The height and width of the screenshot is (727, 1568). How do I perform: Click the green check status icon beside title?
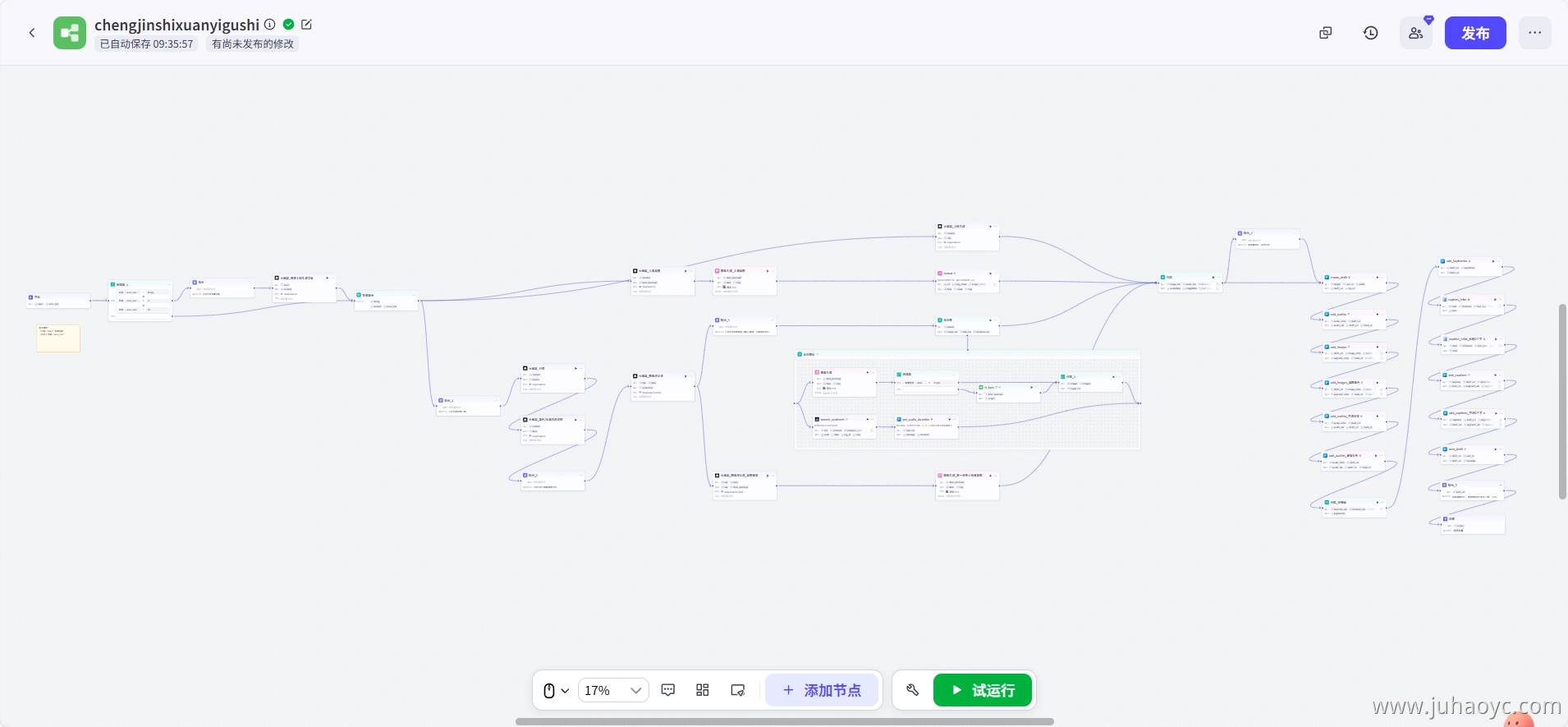289,25
